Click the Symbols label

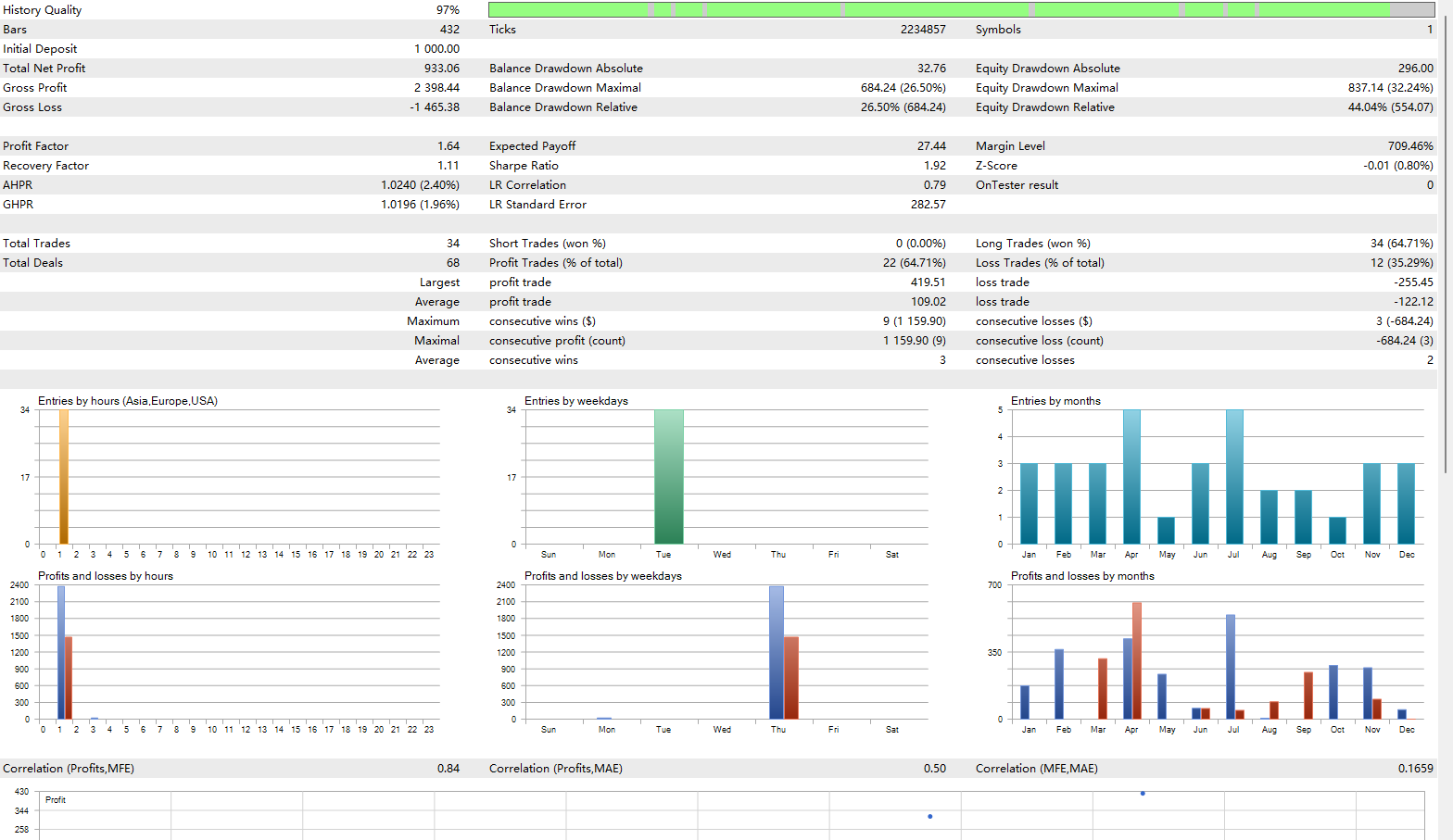tap(998, 29)
